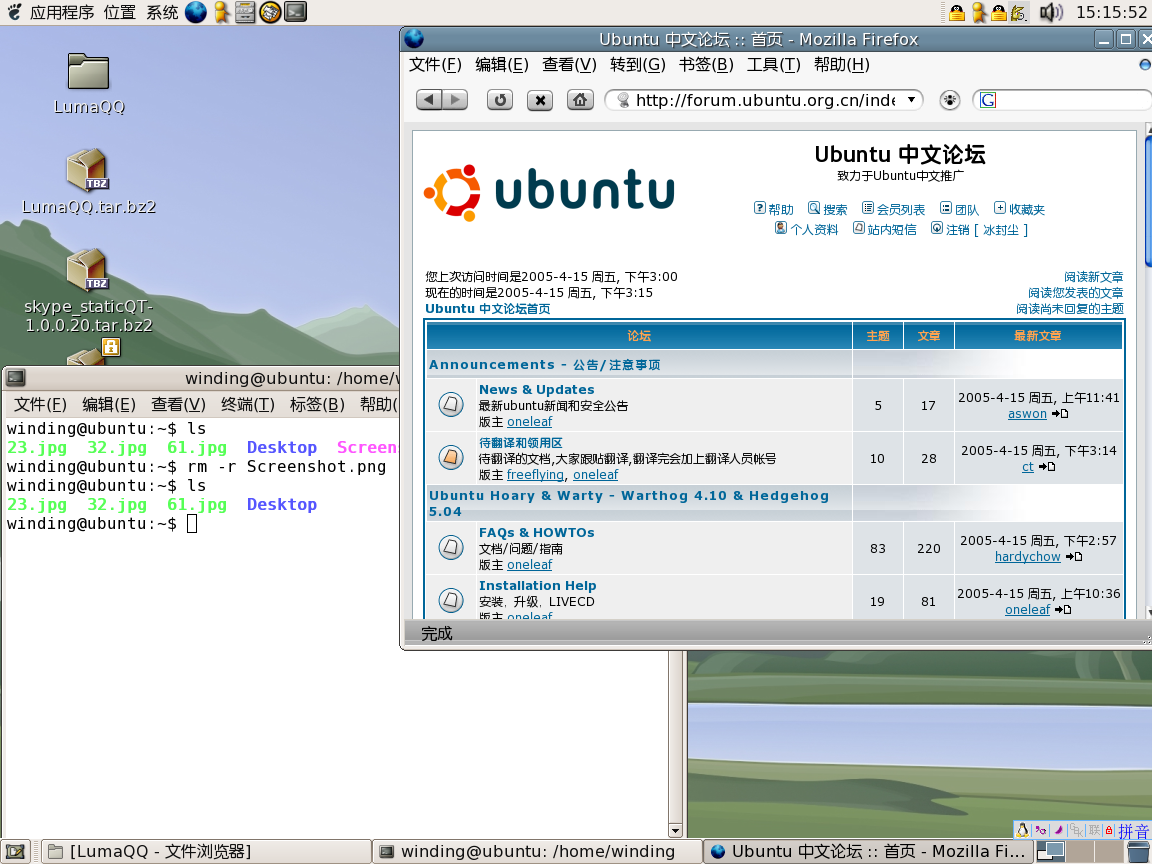View latest post arrow next to aswon

[1059, 414]
